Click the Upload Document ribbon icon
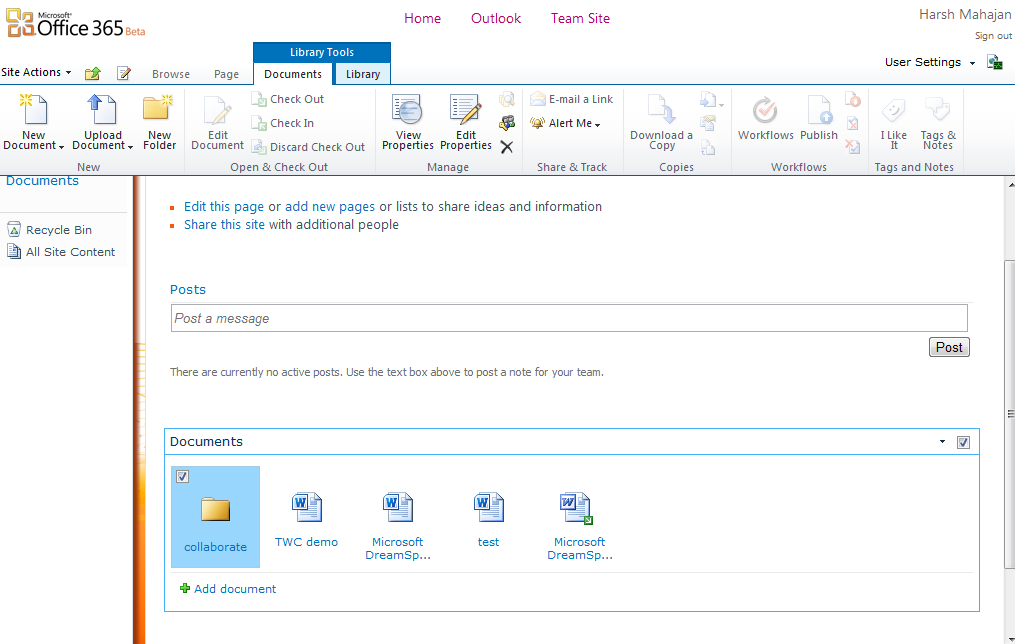This screenshot has height=644, width=1015. 103,110
